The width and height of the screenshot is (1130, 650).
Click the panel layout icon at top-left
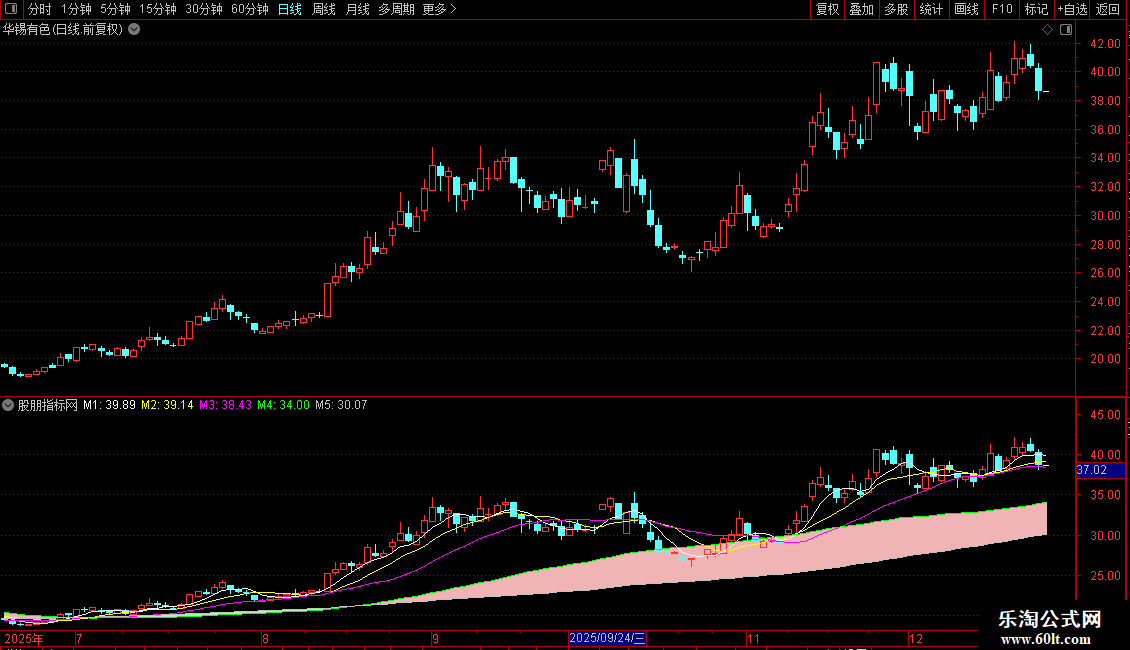pyautogui.click(x=11, y=9)
